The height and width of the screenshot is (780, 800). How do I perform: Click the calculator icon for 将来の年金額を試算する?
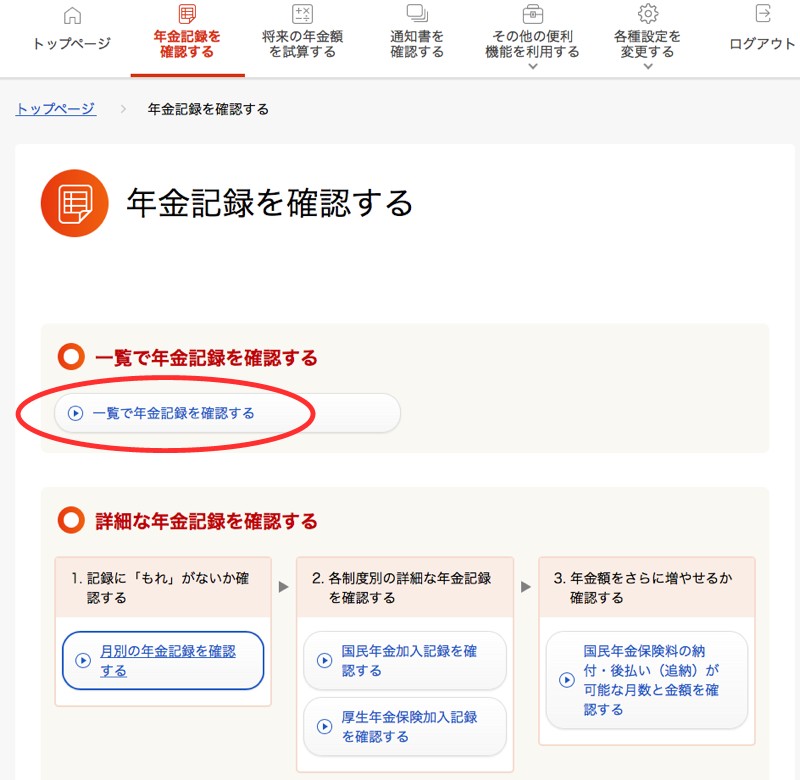click(x=302, y=14)
